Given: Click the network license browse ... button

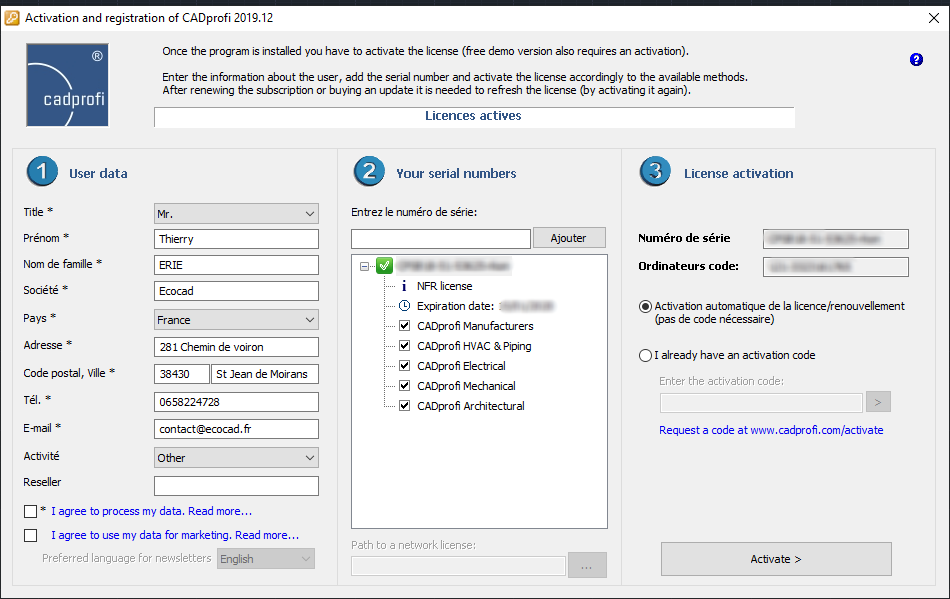Looking at the screenshot, I should tap(587, 565).
